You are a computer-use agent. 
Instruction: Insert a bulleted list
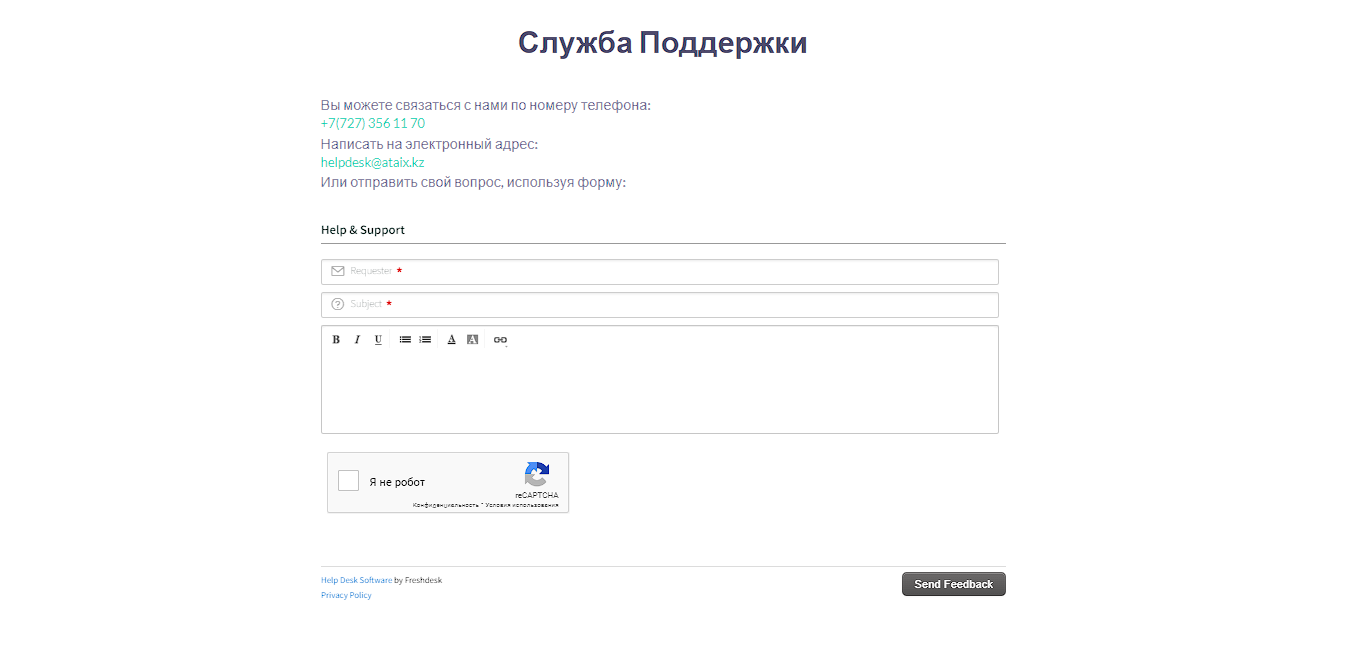tap(405, 340)
